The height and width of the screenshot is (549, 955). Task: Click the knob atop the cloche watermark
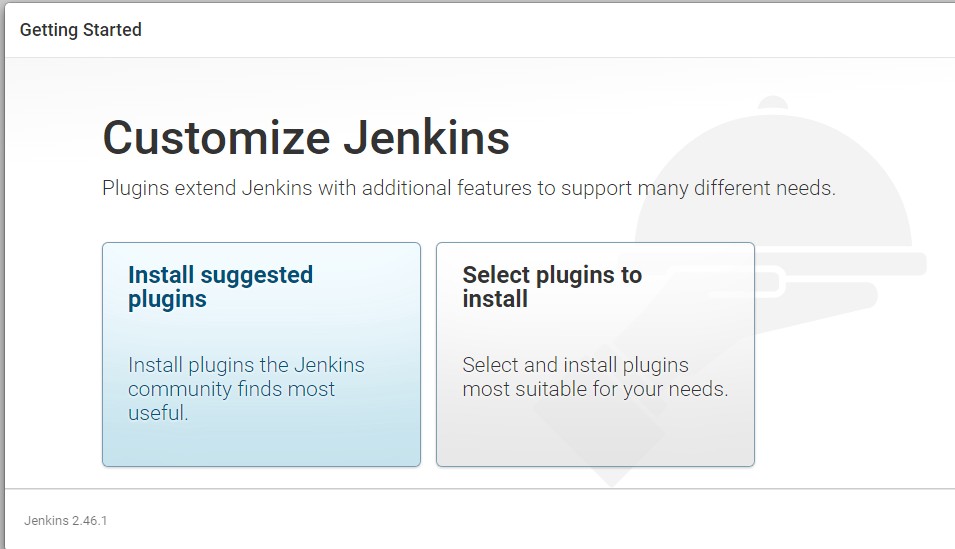[773, 102]
